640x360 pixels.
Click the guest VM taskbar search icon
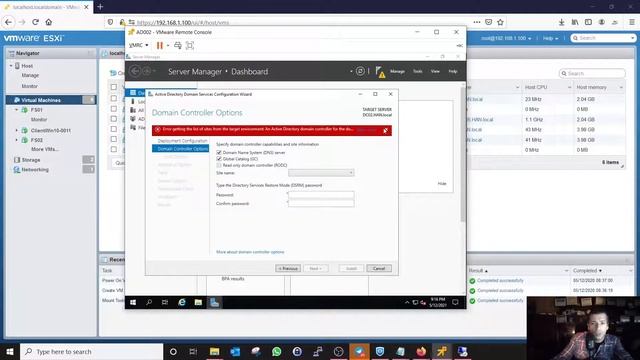click(149, 302)
